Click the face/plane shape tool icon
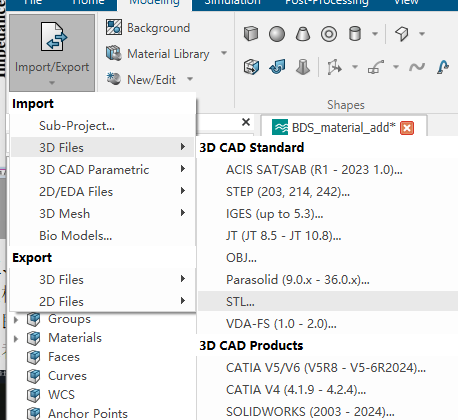 click(401, 34)
